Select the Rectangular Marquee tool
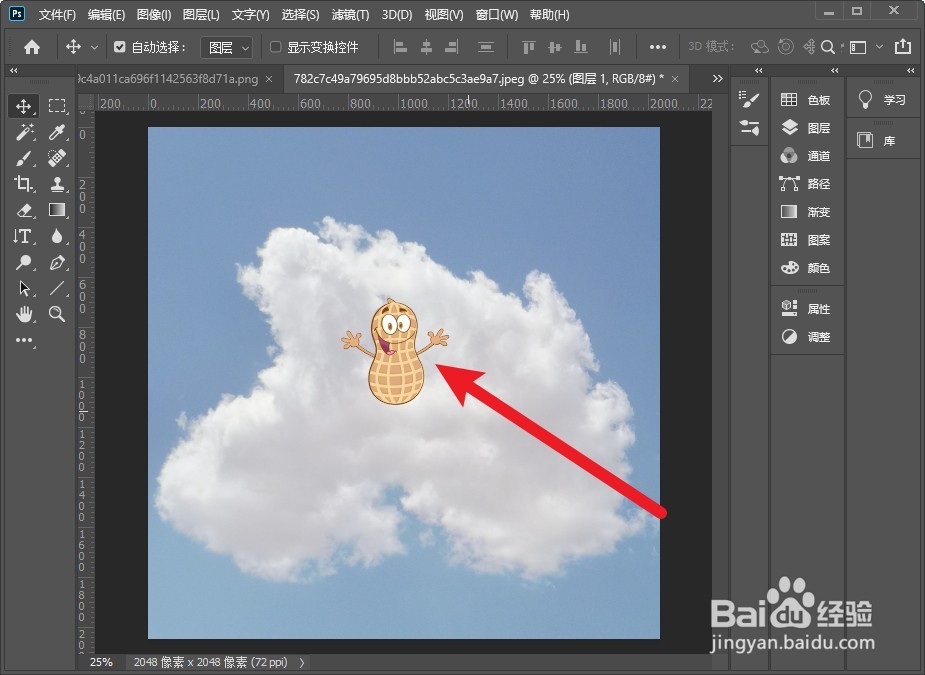Viewport: 925px width, 675px height. pyautogui.click(x=57, y=106)
